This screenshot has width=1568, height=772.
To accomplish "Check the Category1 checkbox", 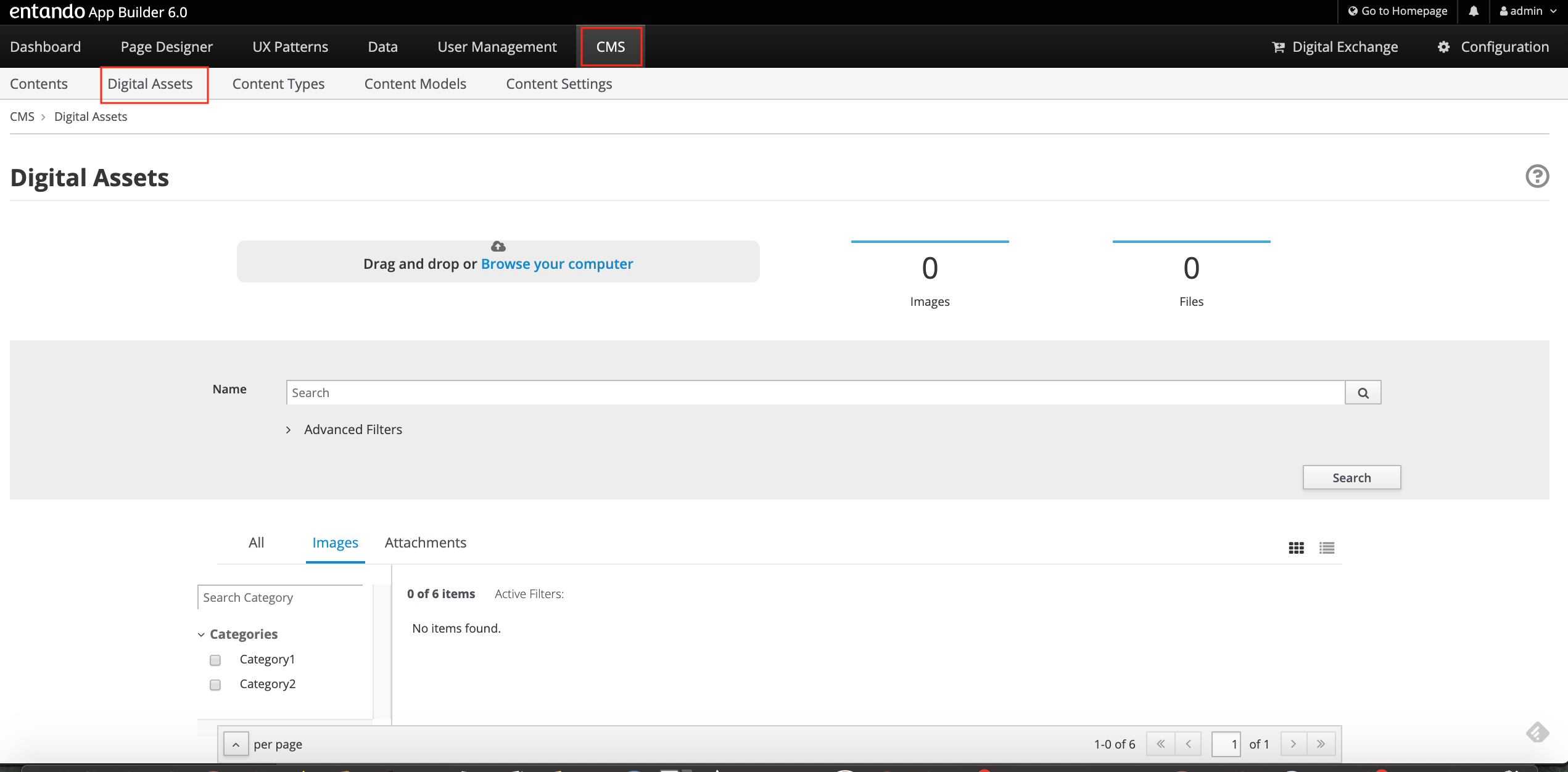I will [x=215, y=660].
